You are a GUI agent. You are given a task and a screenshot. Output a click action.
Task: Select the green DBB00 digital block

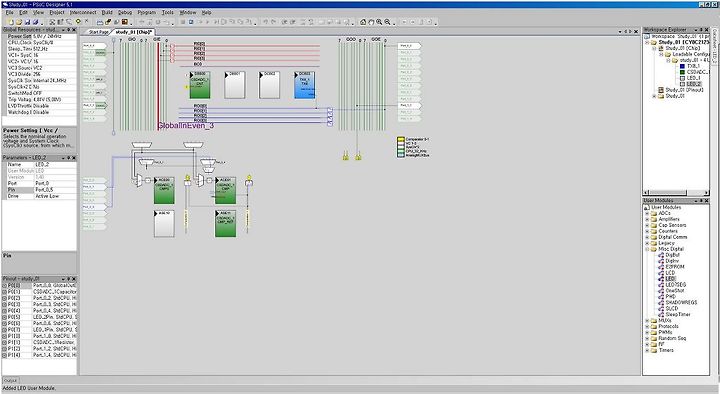(200, 84)
